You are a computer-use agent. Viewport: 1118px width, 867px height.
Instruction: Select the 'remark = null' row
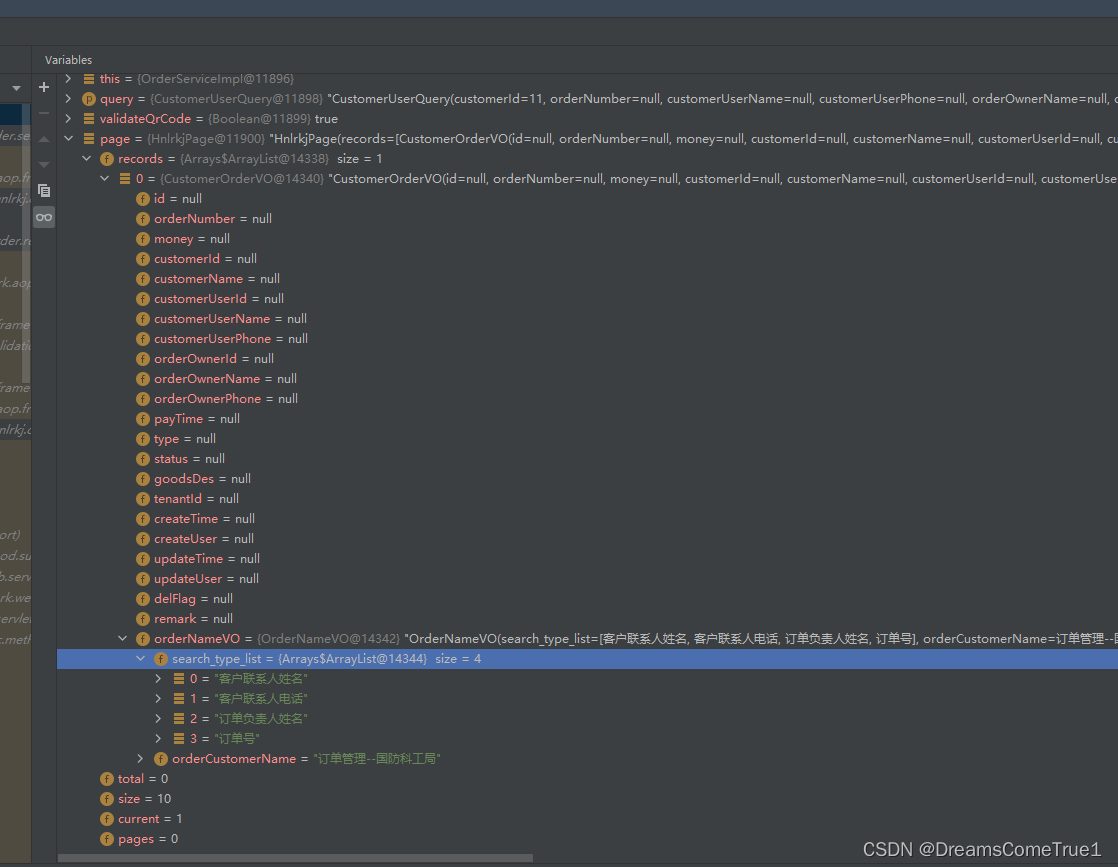pos(588,619)
